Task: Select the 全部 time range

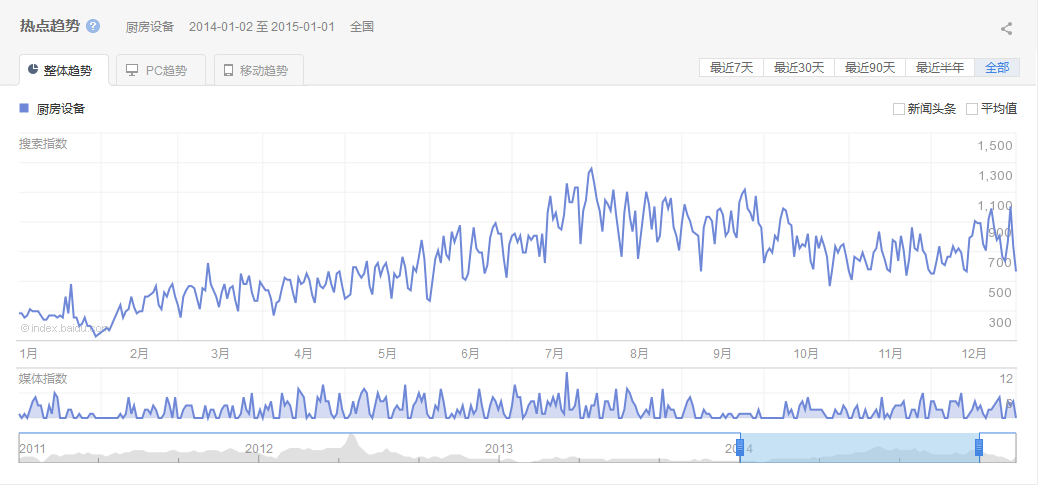Action: tap(997, 67)
